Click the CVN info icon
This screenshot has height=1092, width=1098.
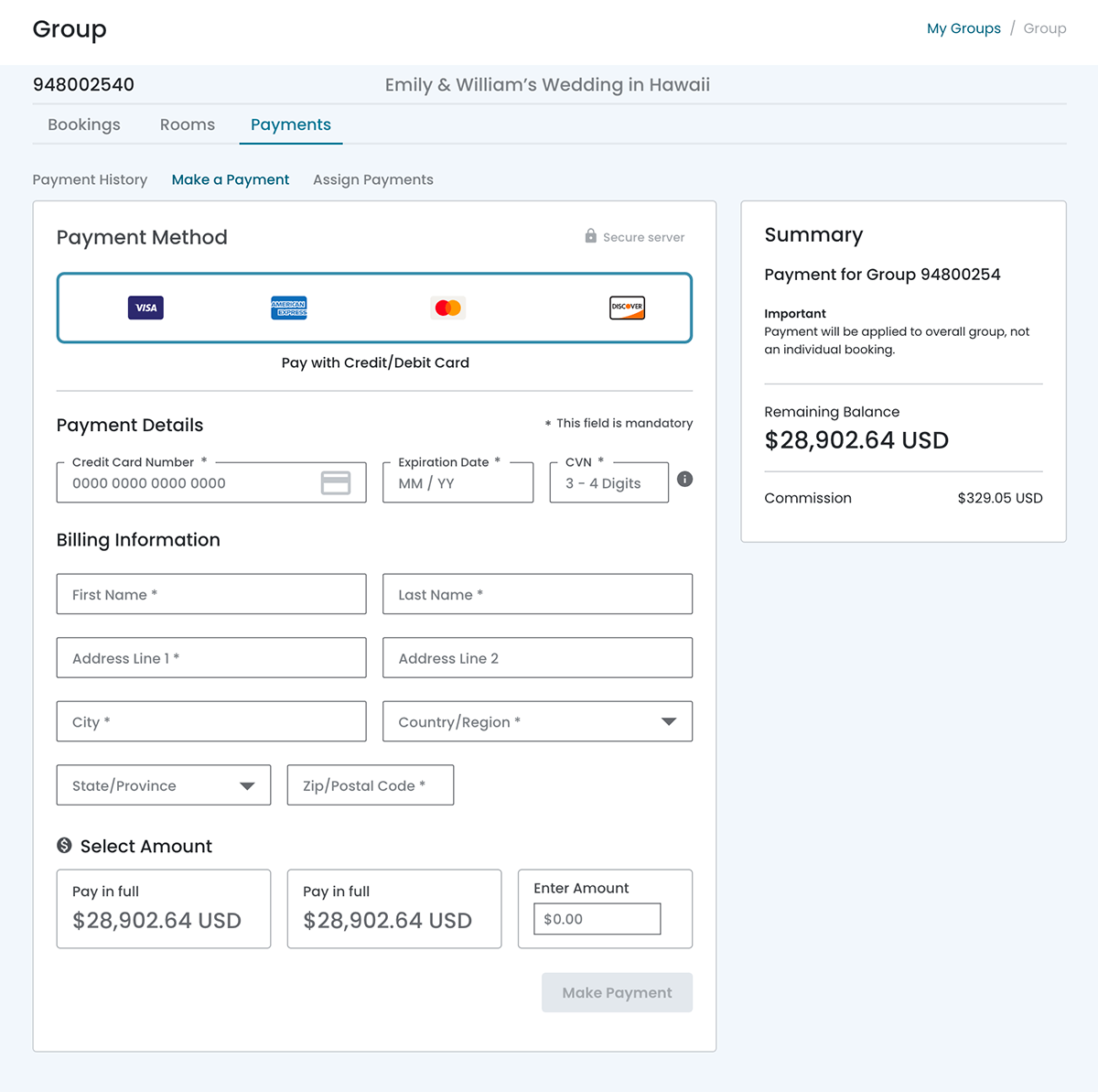(x=684, y=479)
